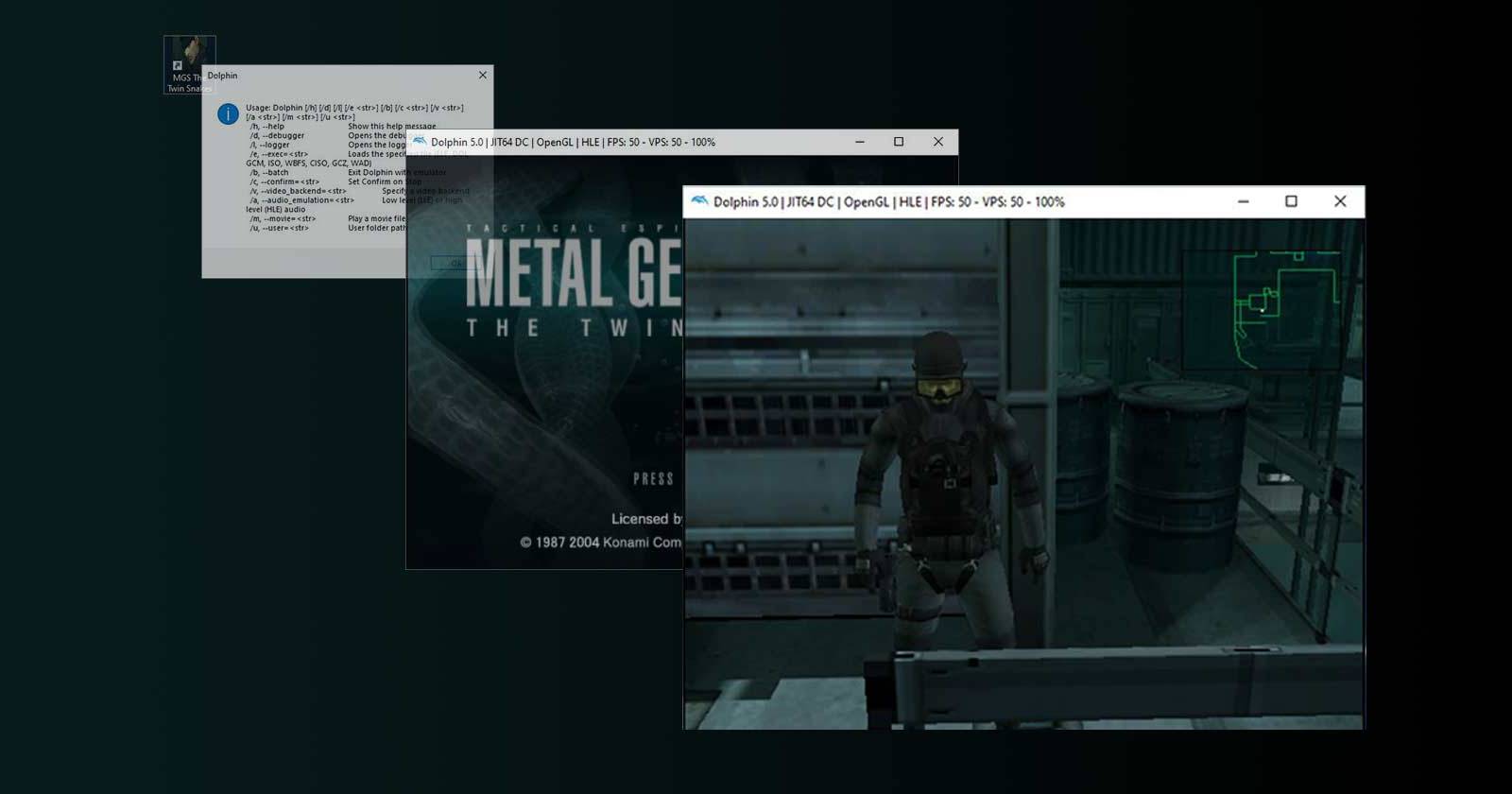
Task: Click Dolphin logo on the front gameplay window
Action: (699, 201)
